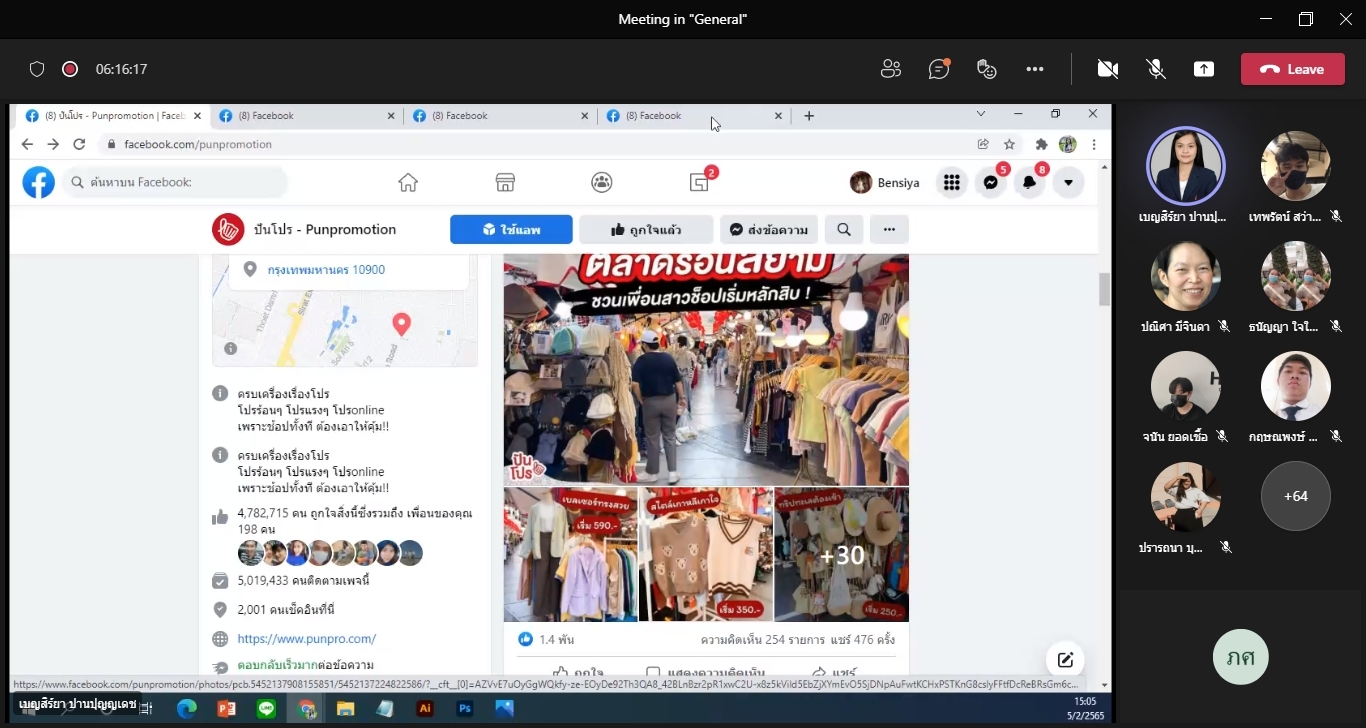
Task: Unmute the Teams microphone
Action: point(1156,69)
